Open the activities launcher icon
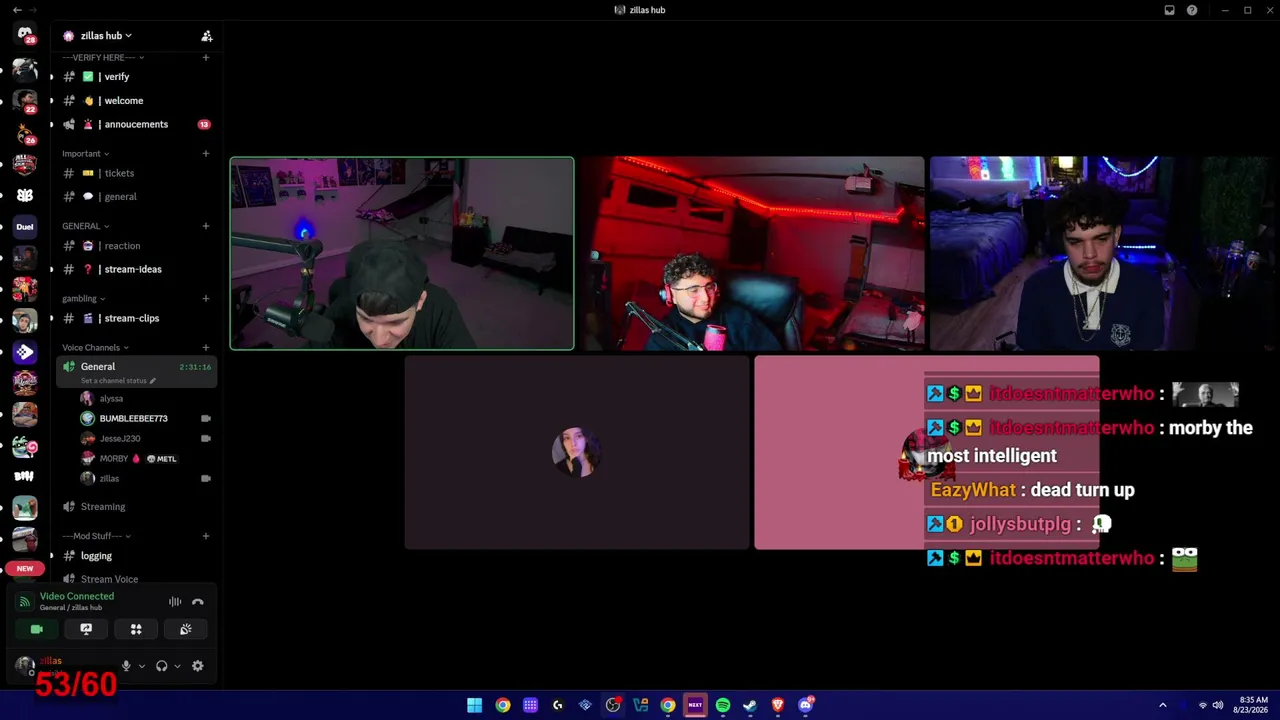This screenshot has height=720, width=1280. (x=136, y=629)
